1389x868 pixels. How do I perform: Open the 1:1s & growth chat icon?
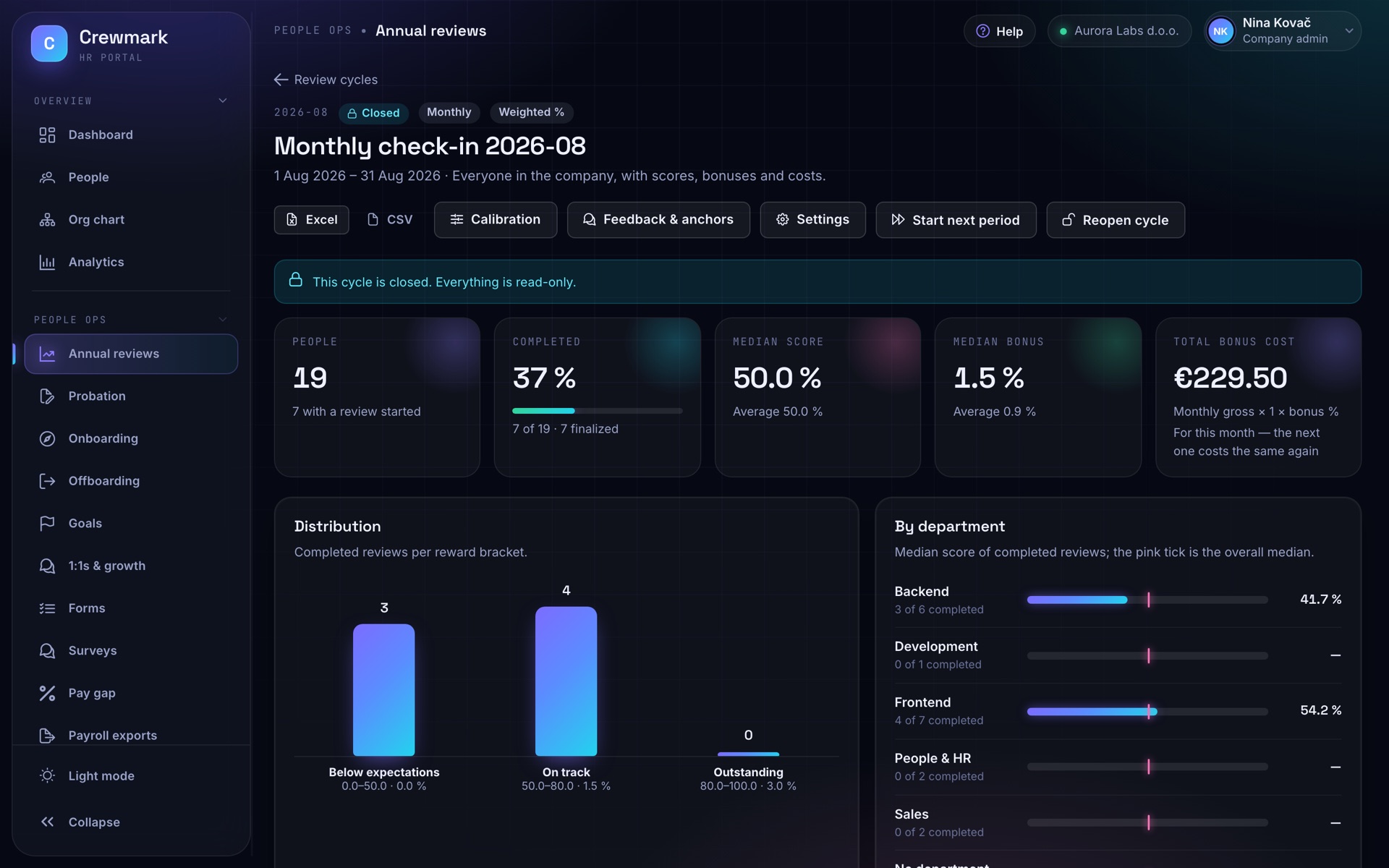click(47, 566)
